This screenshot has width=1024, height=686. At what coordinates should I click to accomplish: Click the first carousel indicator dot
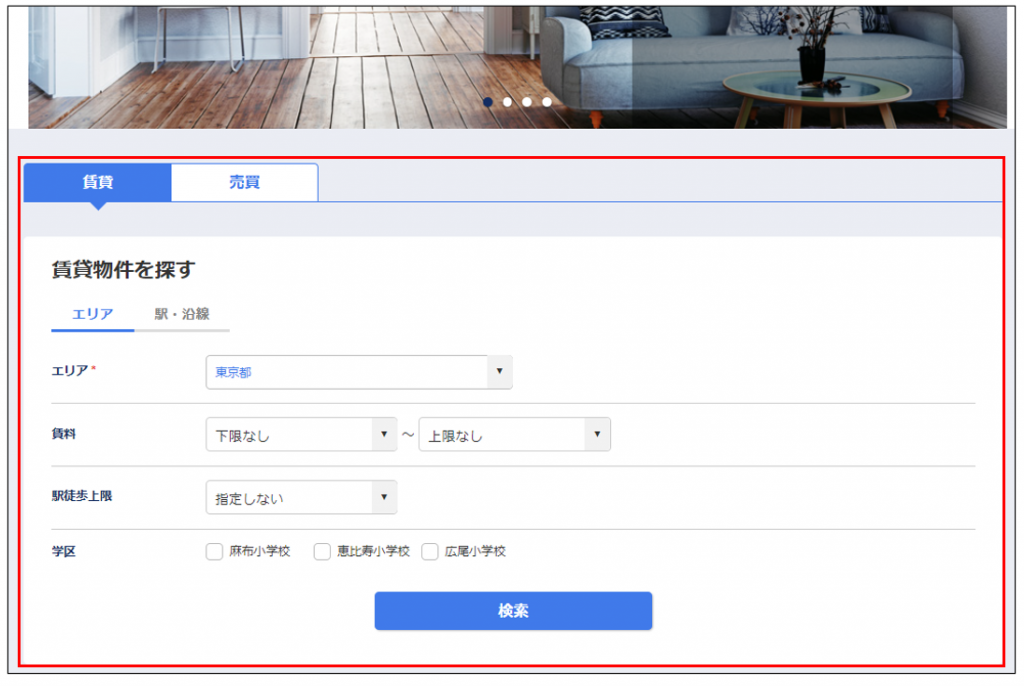point(488,102)
